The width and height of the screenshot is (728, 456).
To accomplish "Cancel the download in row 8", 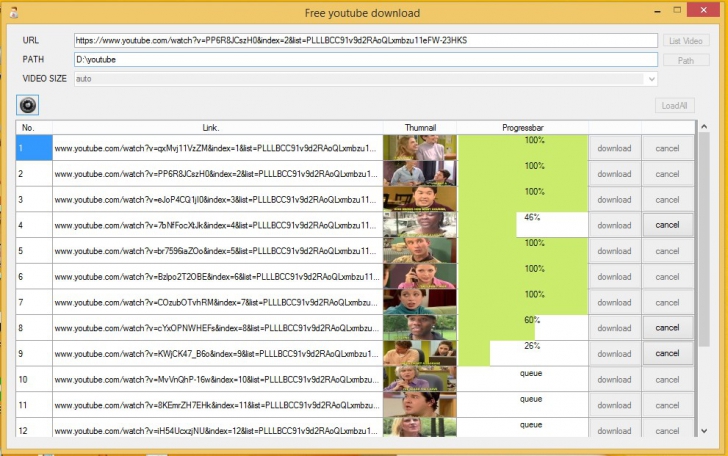I will [x=667, y=328].
